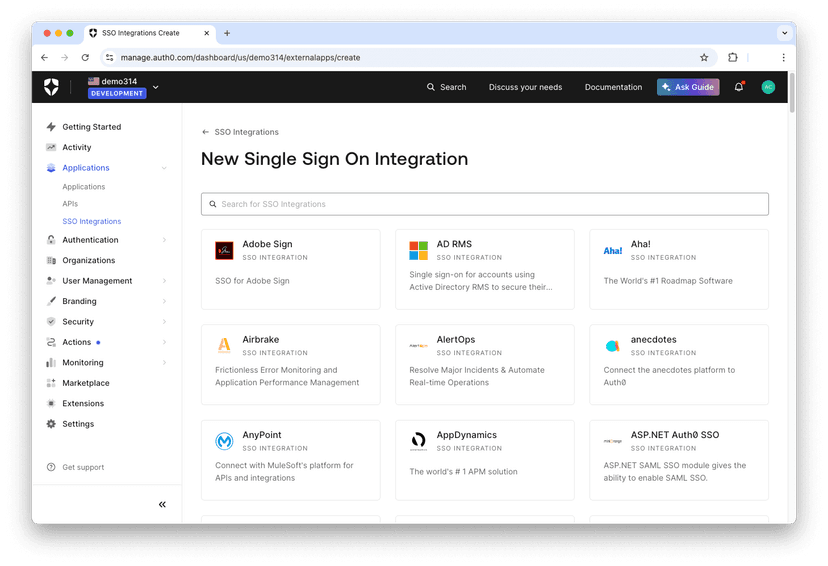Click the AD RMS Microsoft logo

(418, 250)
